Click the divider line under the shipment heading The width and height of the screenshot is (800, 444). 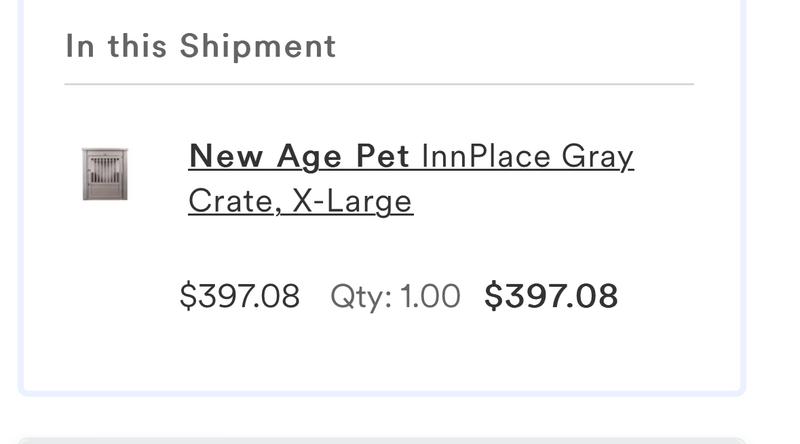(x=378, y=85)
